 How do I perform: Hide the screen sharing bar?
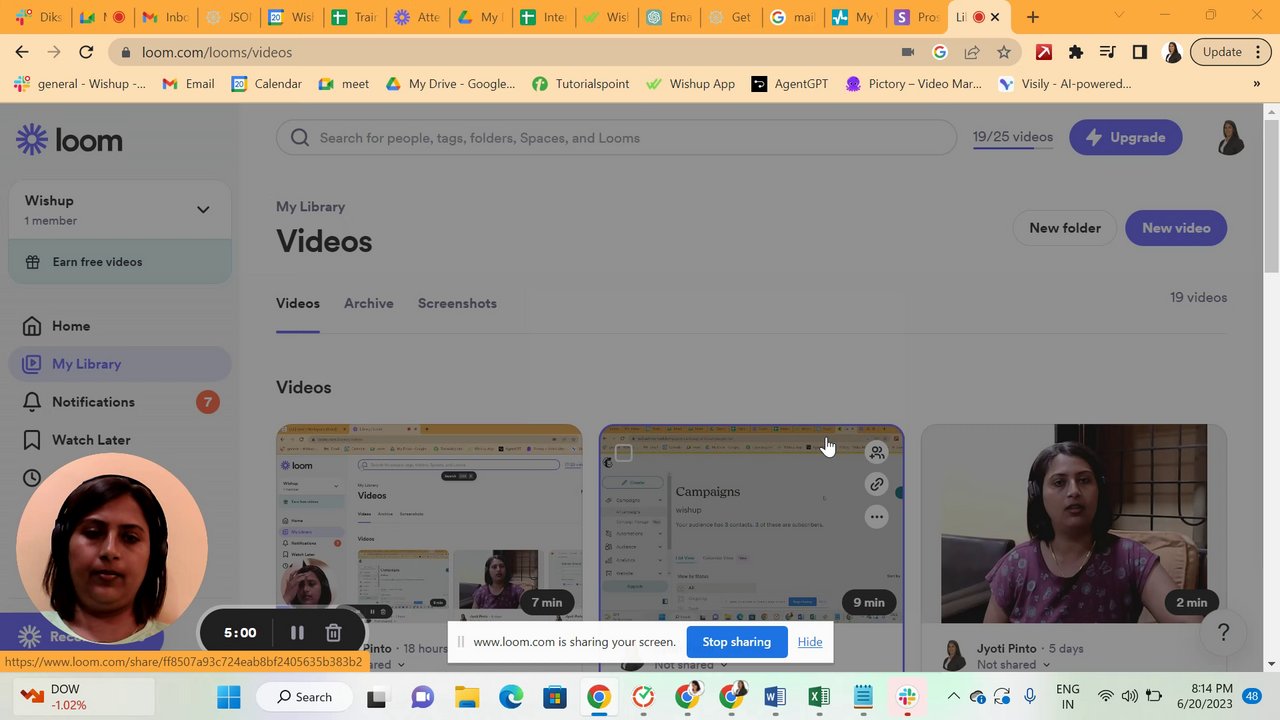click(x=810, y=642)
